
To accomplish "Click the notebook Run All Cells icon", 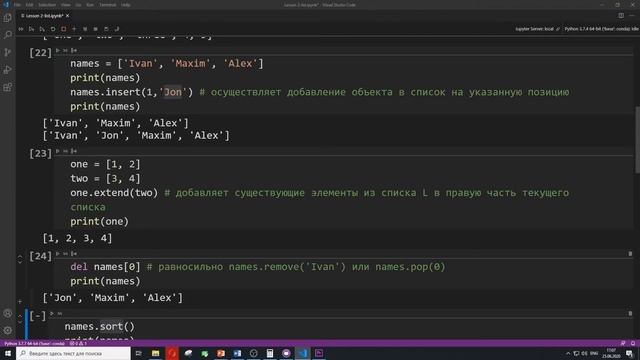I will [x=21, y=29].
